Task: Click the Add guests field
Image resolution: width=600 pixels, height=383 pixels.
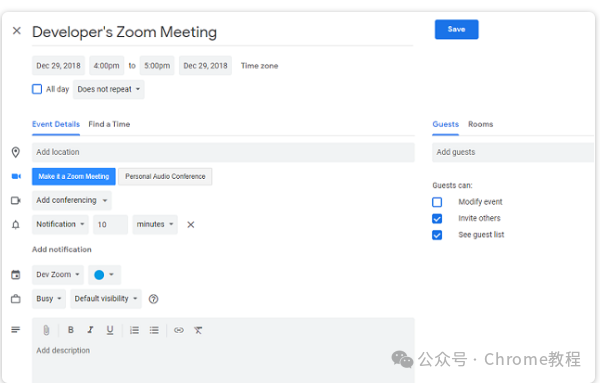Action: [x=513, y=152]
